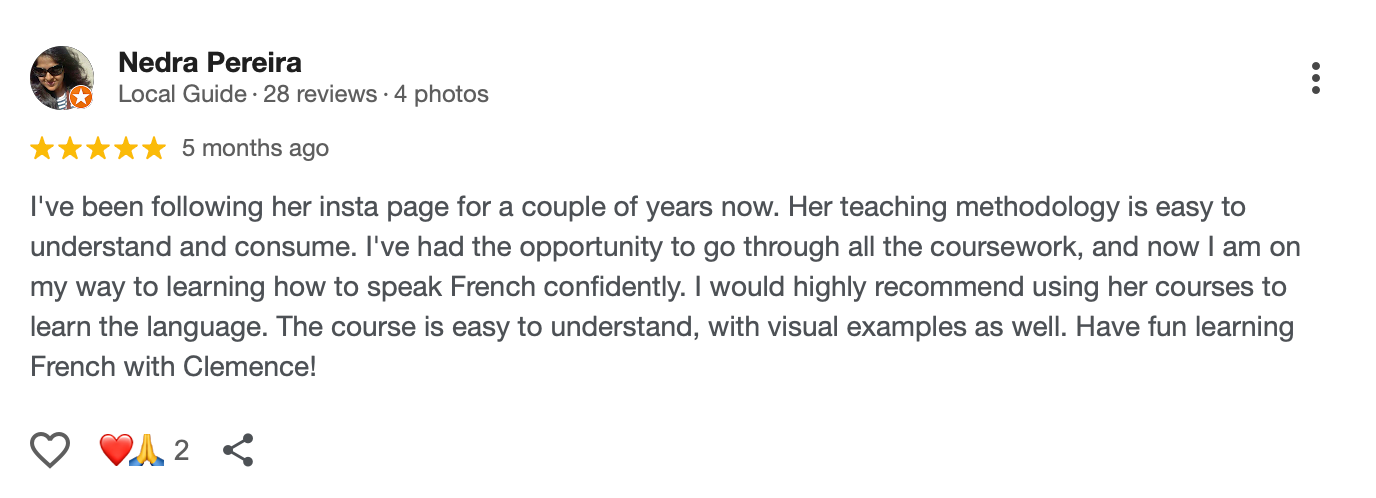This screenshot has height=498, width=1376.
Task: Click the "Local Guide" label text
Action: (x=182, y=95)
